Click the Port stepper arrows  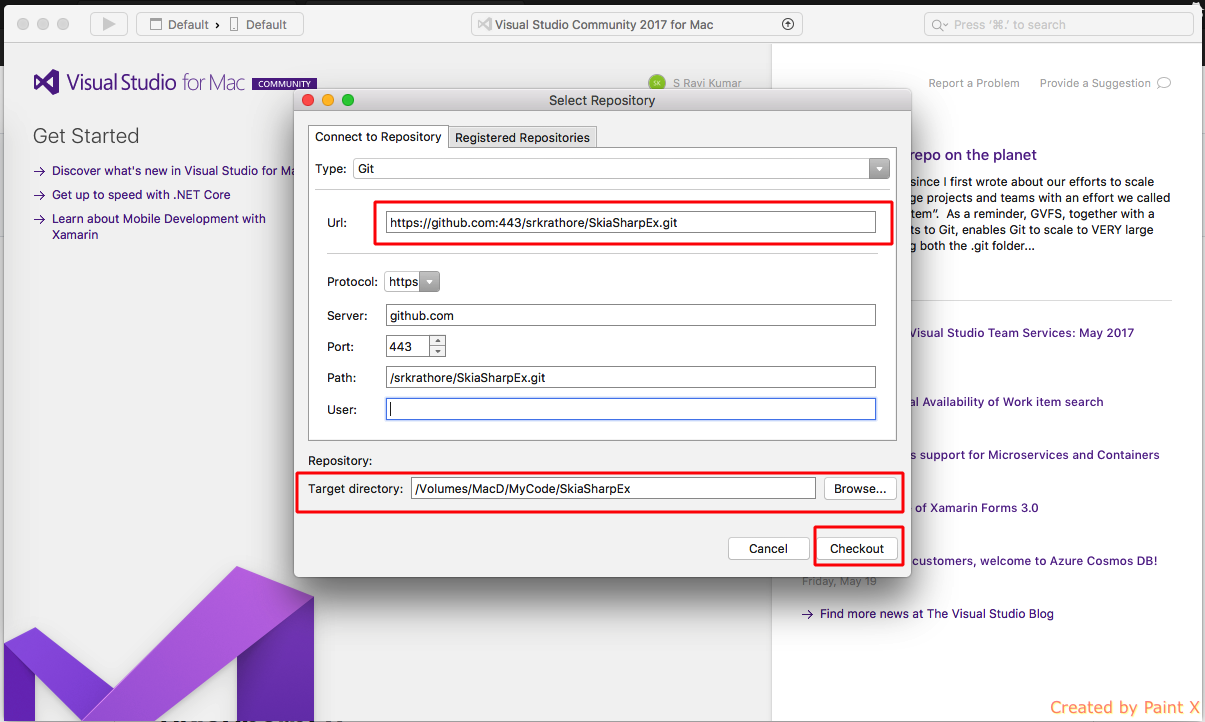(437, 346)
